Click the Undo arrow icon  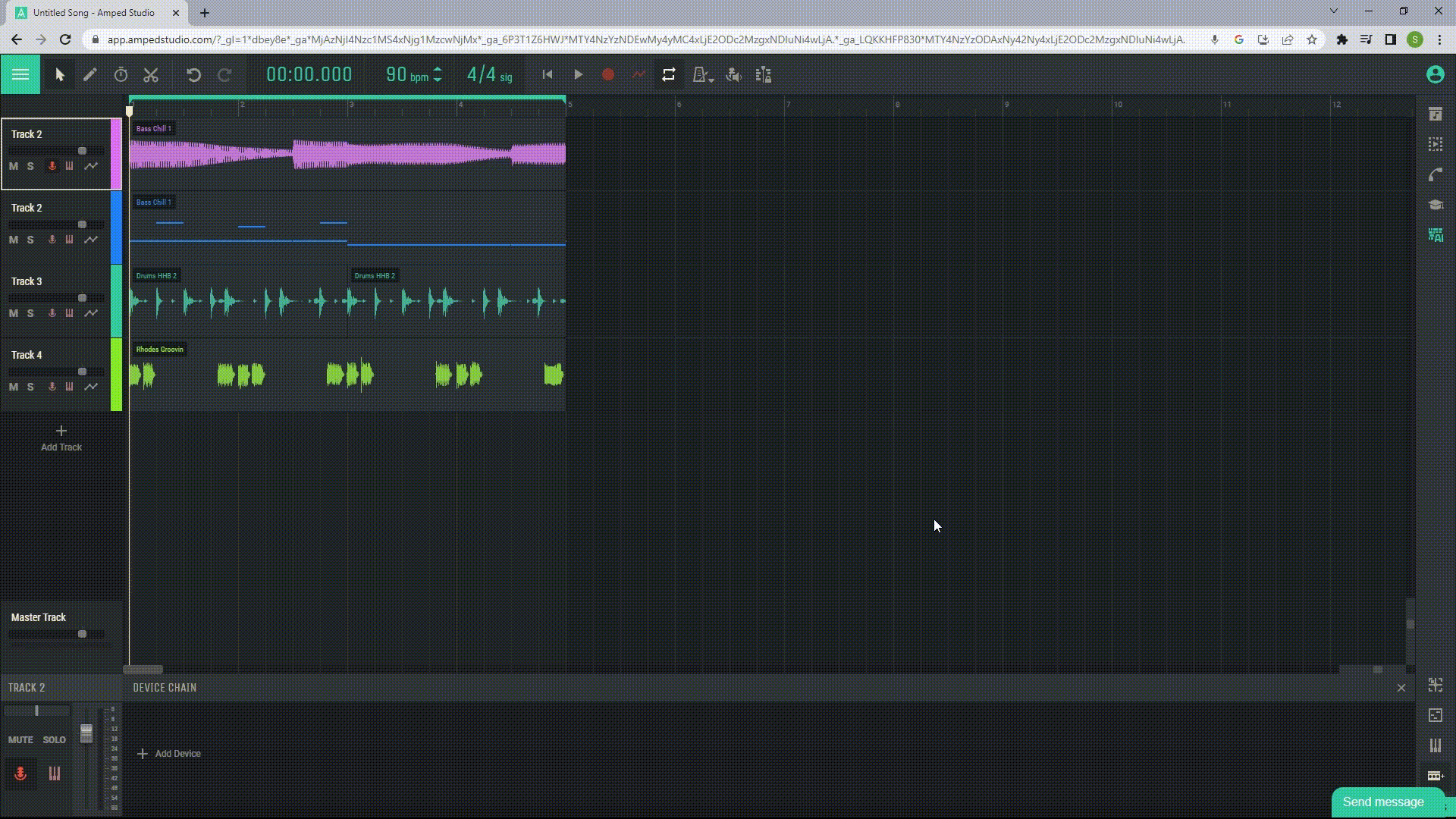click(195, 74)
